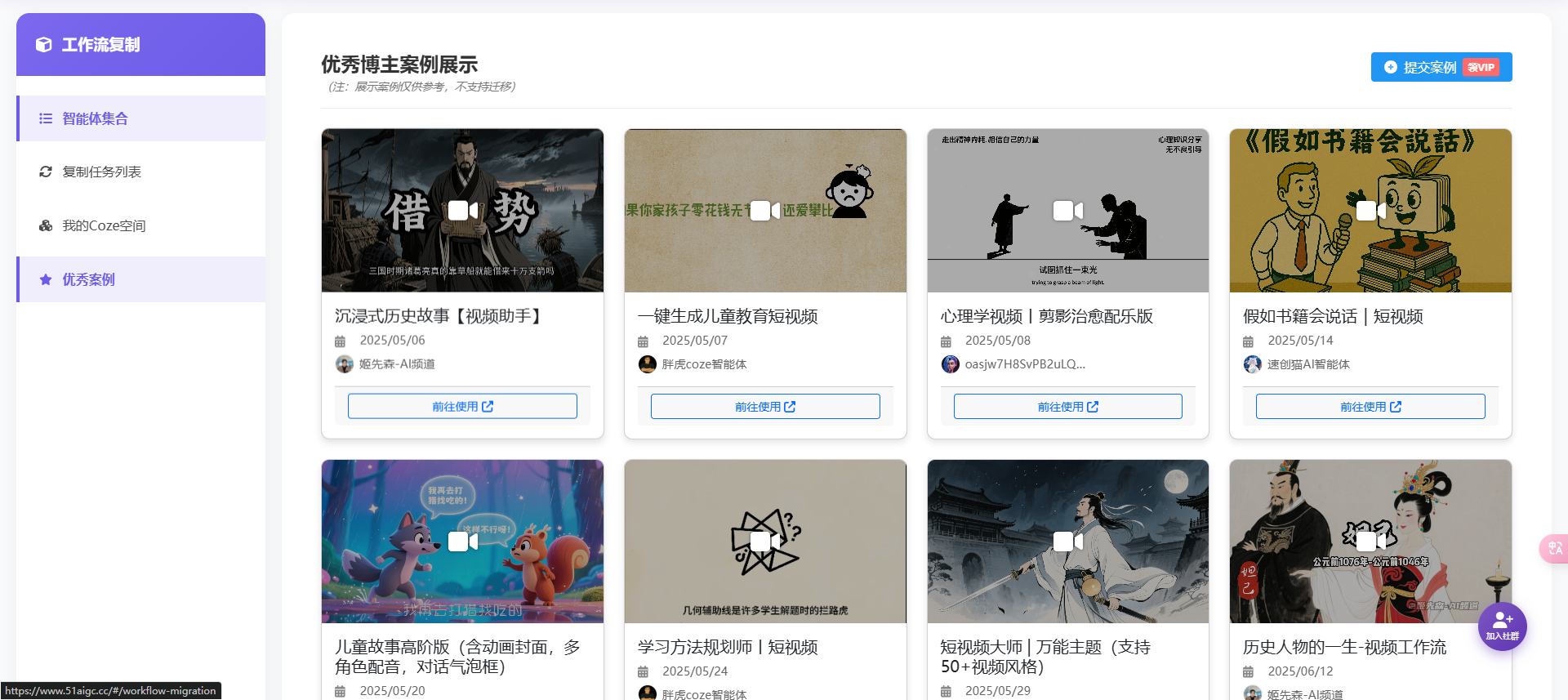Click the 速创猫AI智能体 avatar
Image resolution: width=1568 pixels, height=700 pixels.
click(x=1253, y=364)
